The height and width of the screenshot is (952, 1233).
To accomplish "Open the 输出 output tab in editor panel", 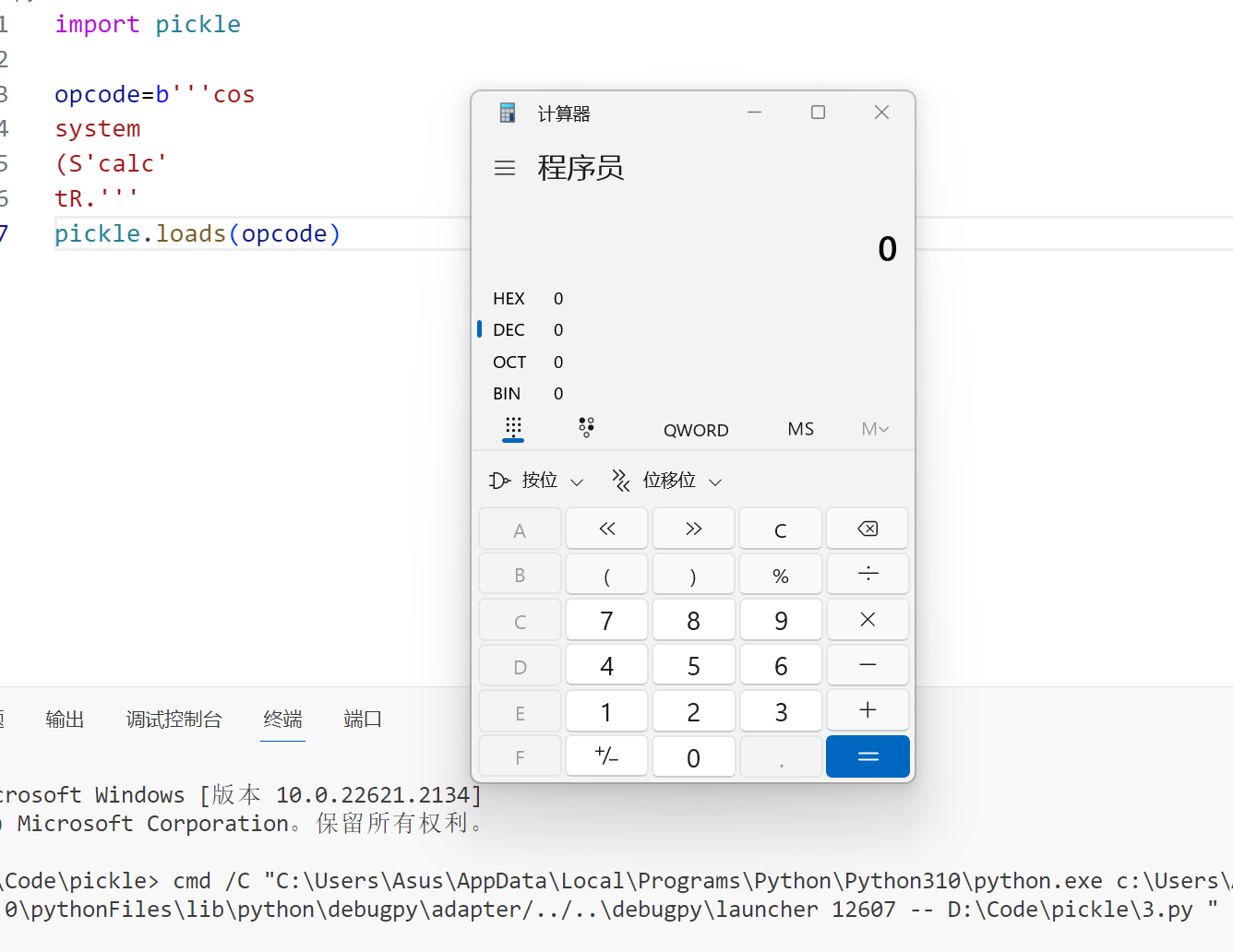I will tap(65, 719).
